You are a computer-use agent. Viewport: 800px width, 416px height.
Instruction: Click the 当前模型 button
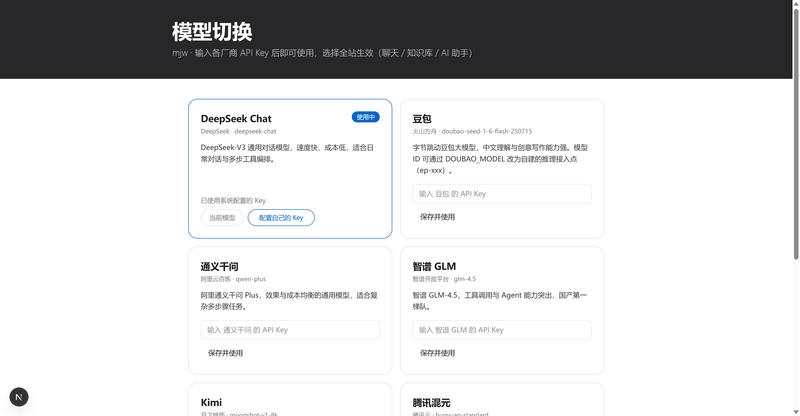[x=222, y=218]
